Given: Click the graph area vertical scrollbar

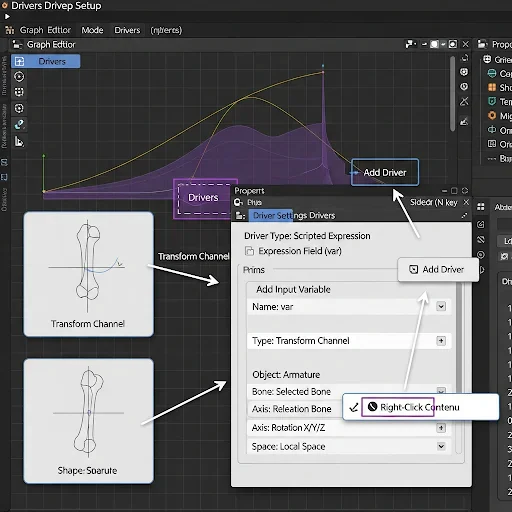Looking at the screenshot, I should click(x=452, y=93).
